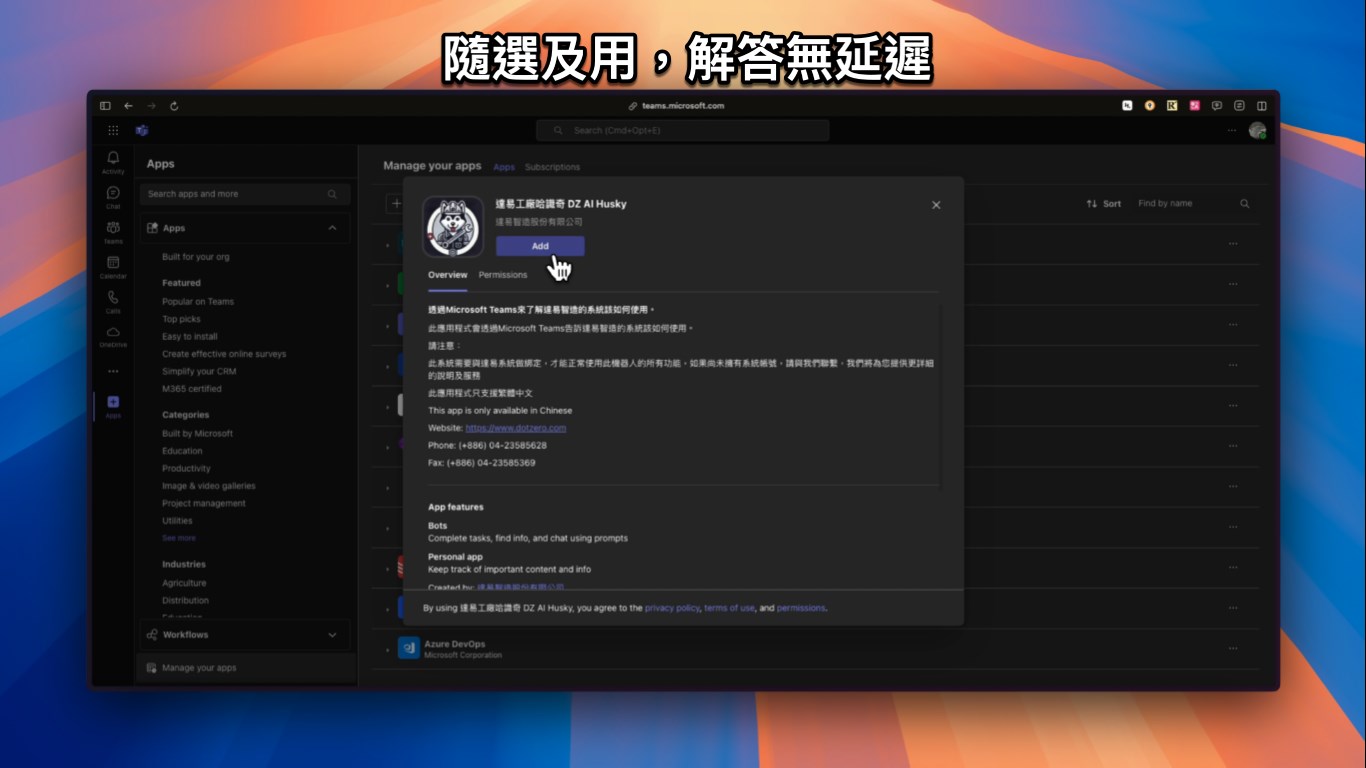Select M365 certified
Screen dimensions: 1366x768
click(192, 389)
